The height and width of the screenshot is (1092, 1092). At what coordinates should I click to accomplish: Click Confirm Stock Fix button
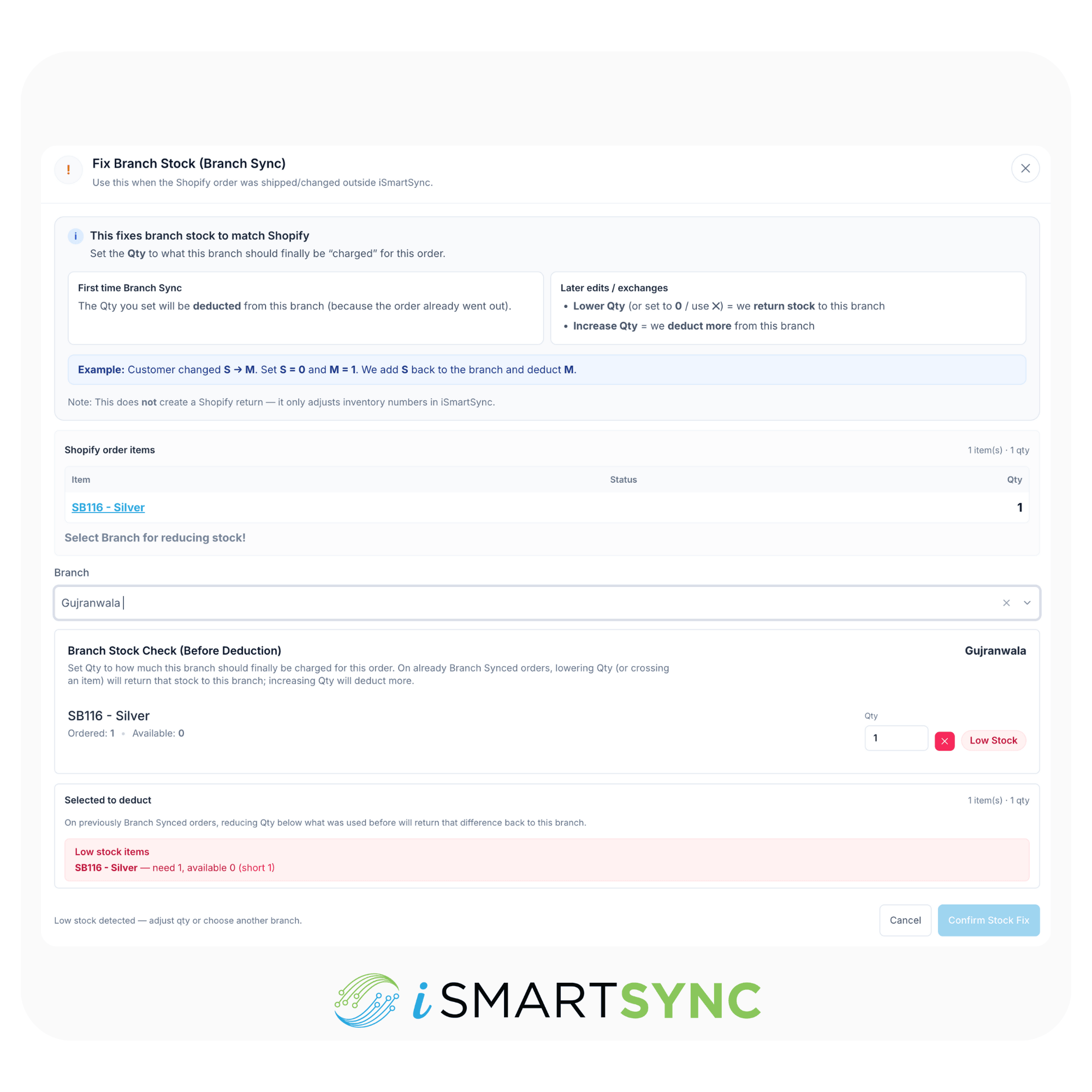(989, 920)
